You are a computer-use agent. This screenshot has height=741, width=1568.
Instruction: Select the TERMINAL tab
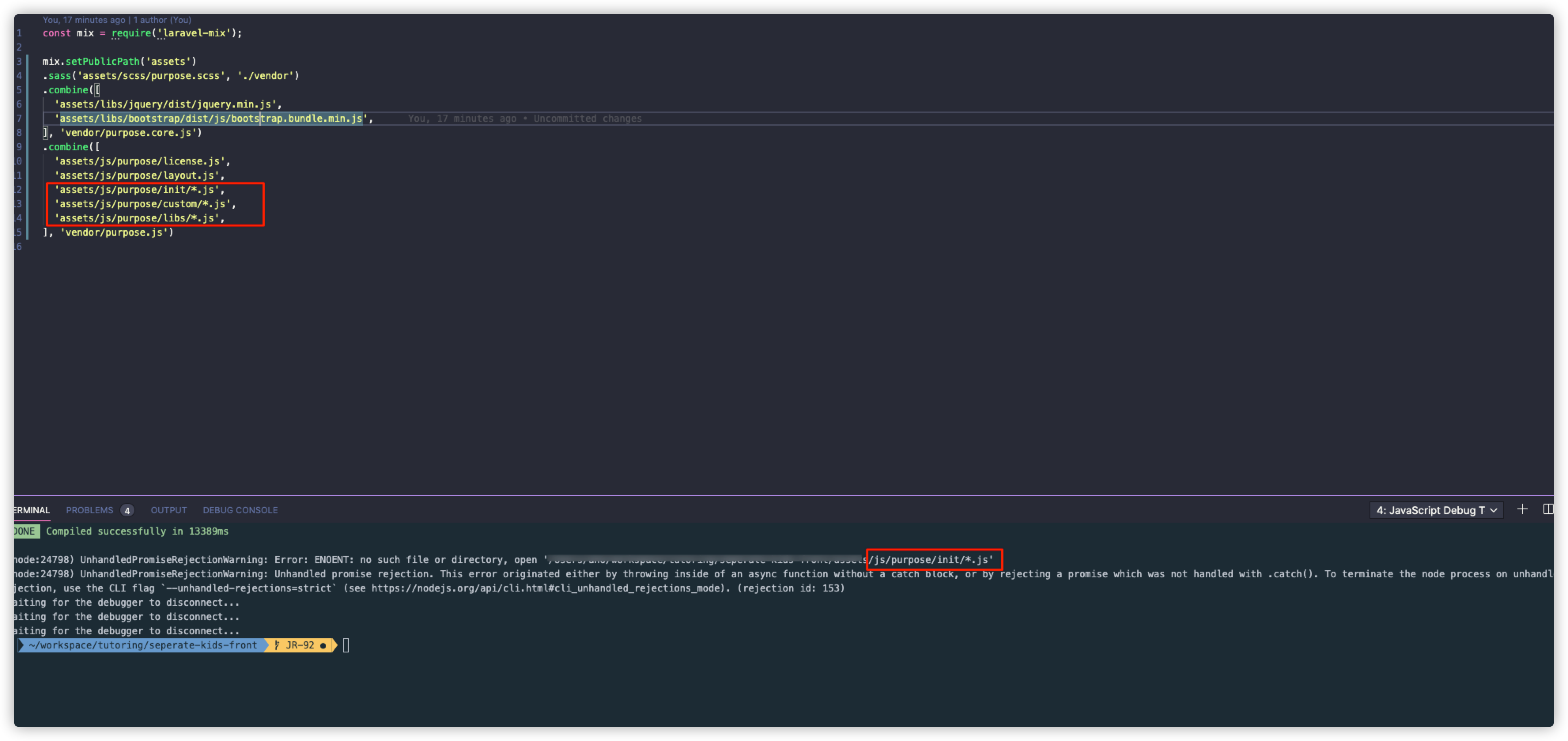[x=32, y=510]
